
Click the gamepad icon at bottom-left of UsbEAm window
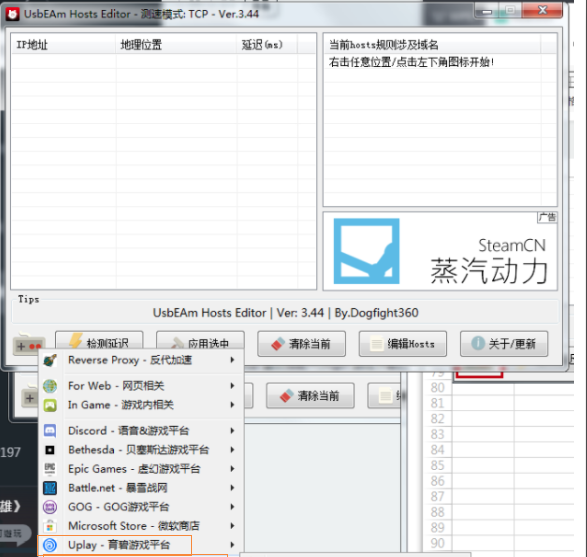(x=29, y=343)
